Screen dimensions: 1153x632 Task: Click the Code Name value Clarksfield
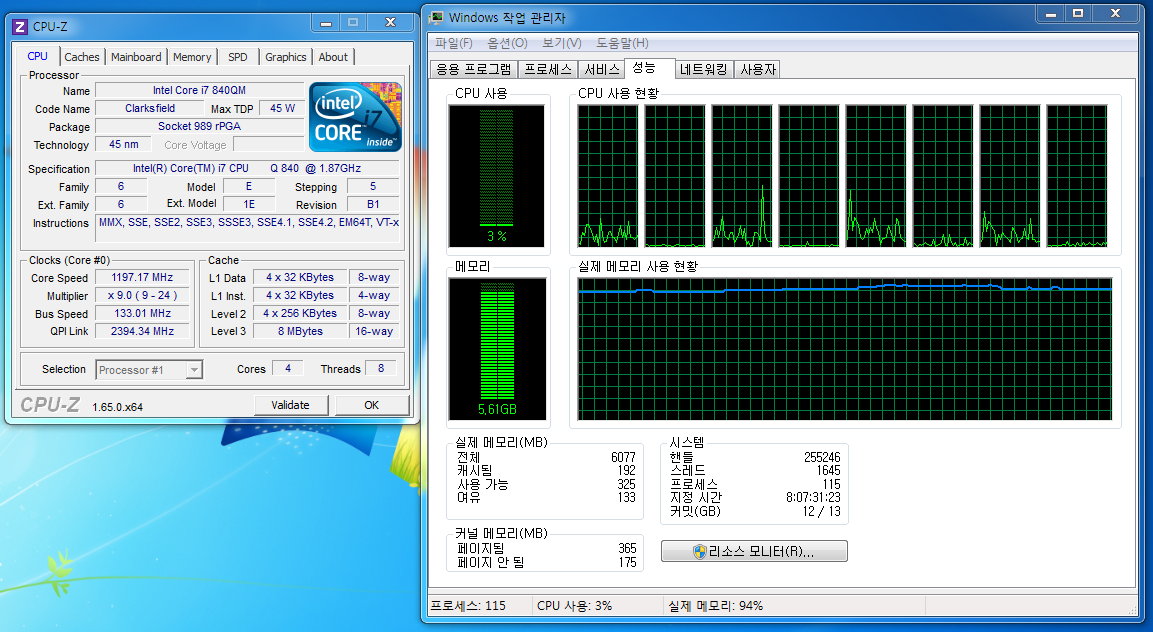click(150, 108)
